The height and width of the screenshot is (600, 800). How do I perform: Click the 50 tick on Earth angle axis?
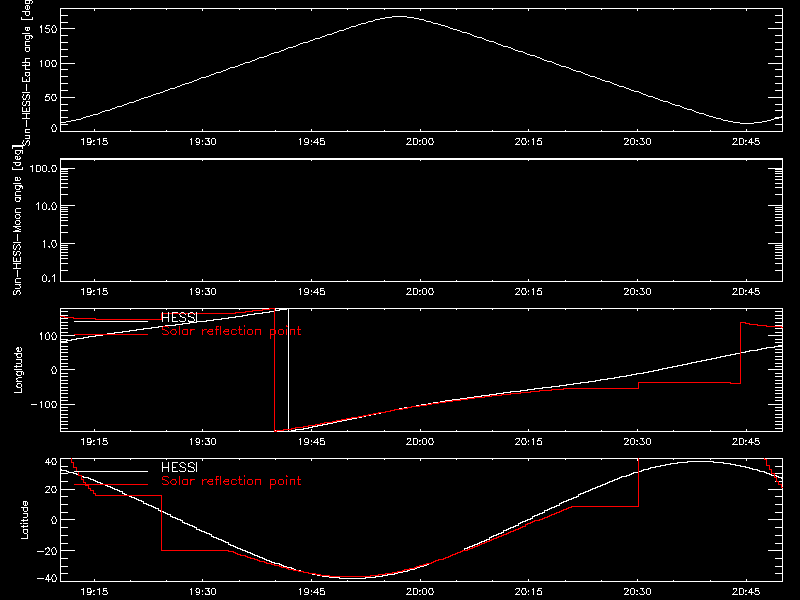51,97
